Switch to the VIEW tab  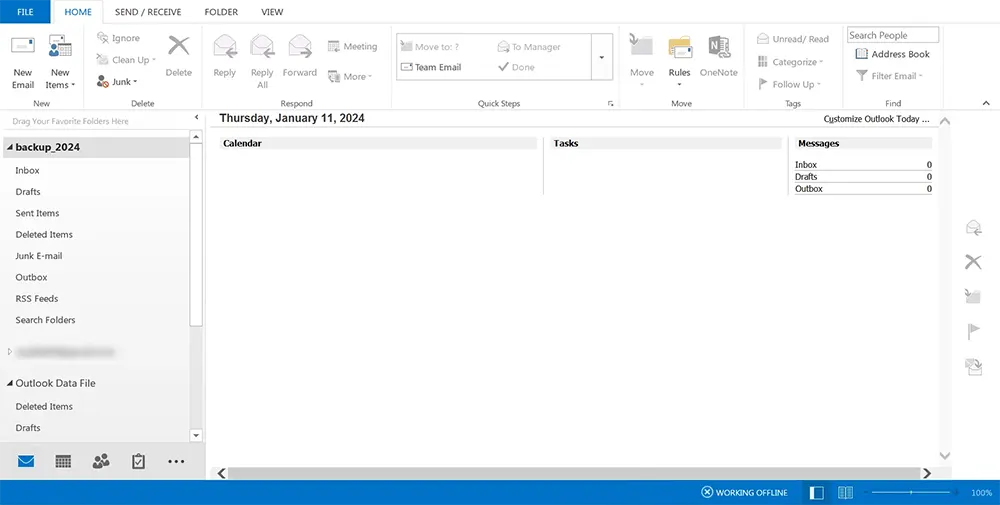coord(272,11)
